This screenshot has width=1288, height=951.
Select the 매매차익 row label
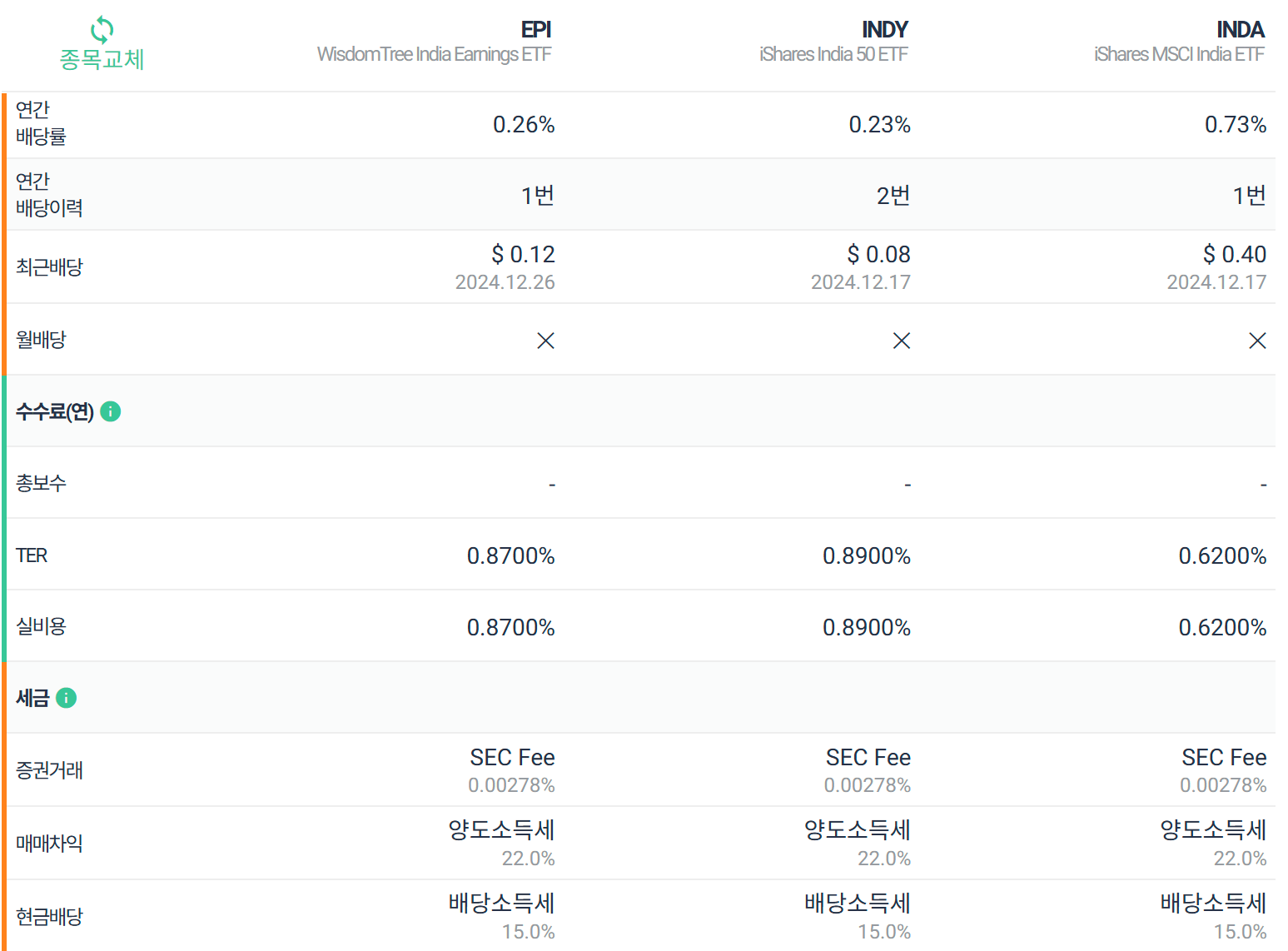pos(49,844)
